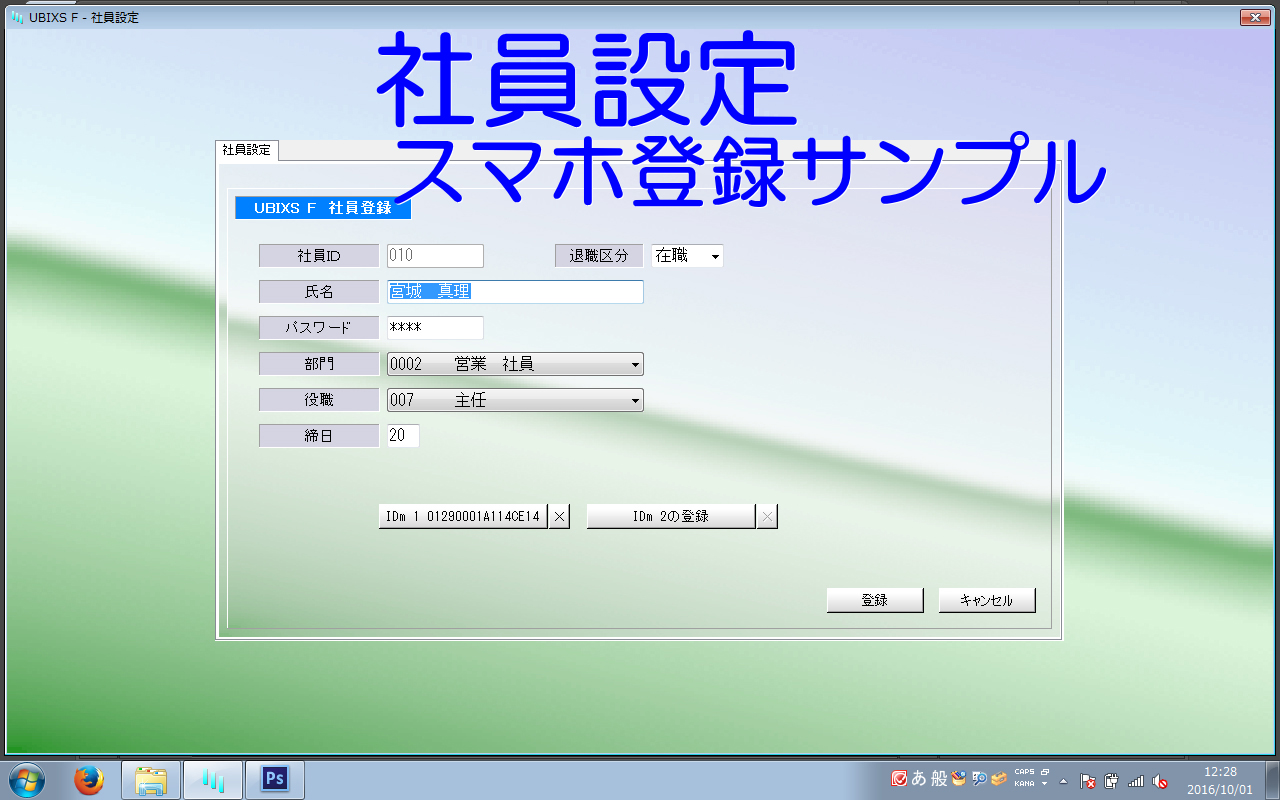The width and height of the screenshot is (1280, 800).
Task: Open Firefox from the taskbar
Action: coord(89,780)
